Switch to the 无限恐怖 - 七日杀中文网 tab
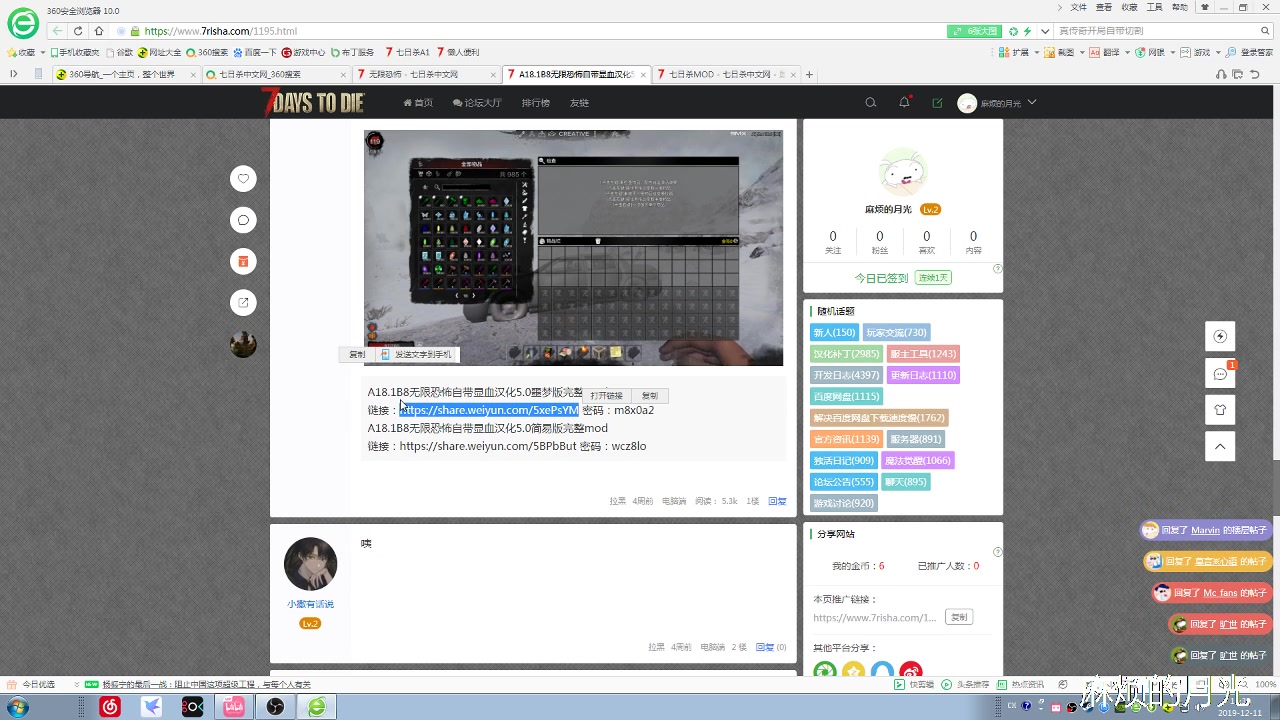The height and width of the screenshot is (720, 1280). tap(425, 74)
